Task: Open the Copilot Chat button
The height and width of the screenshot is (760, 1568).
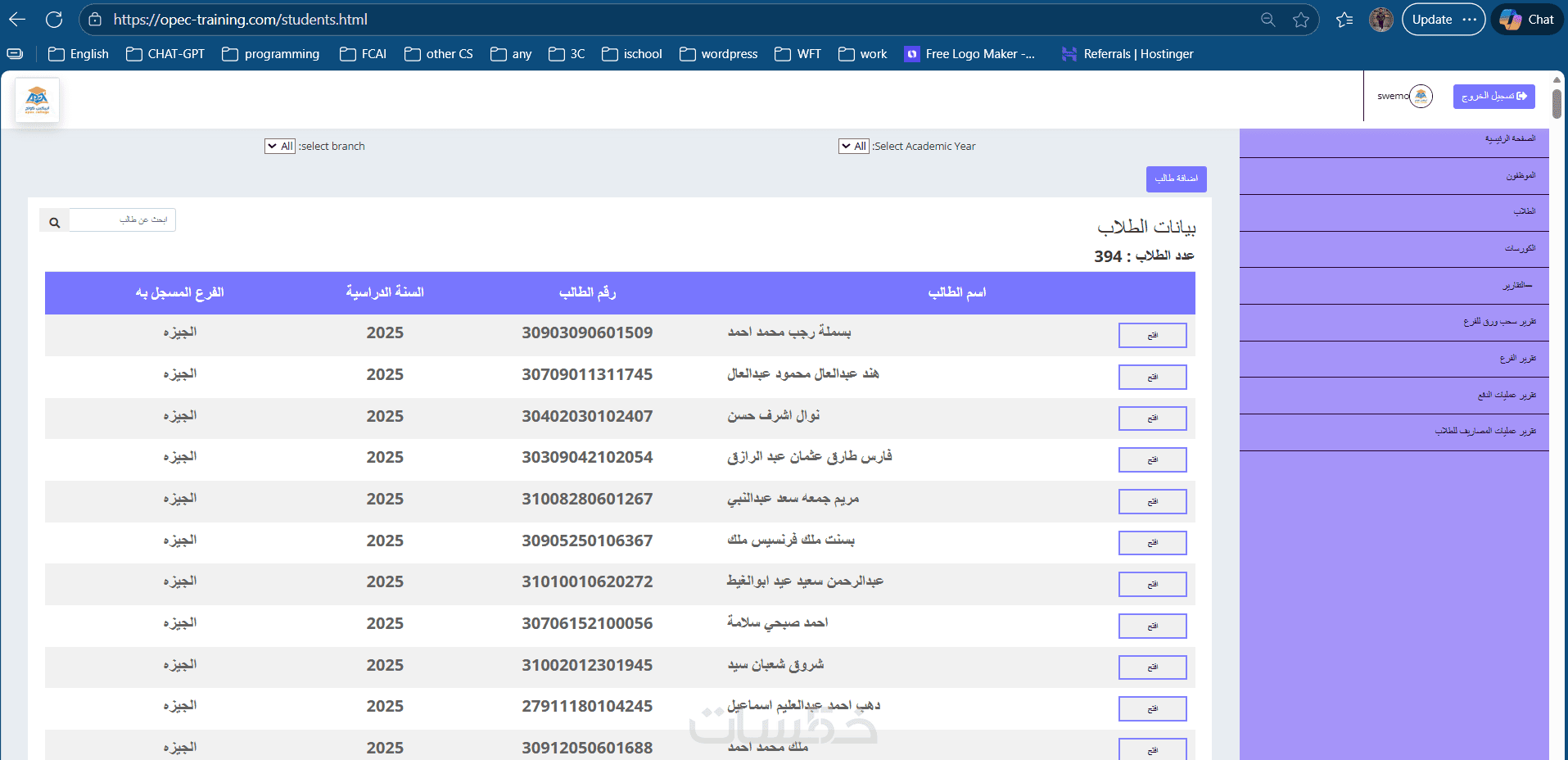Action: [x=1527, y=20]
